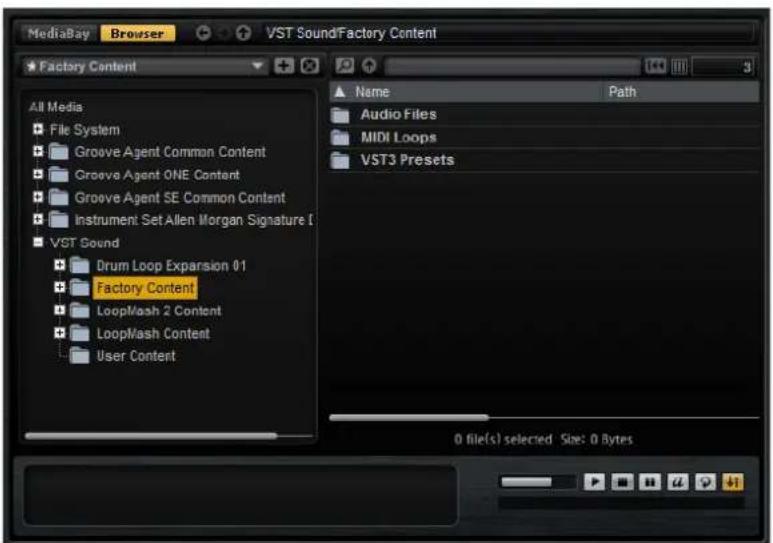Select LoopMash 2 Content folder
The image size is (773, 543).
tap(159, 311)
